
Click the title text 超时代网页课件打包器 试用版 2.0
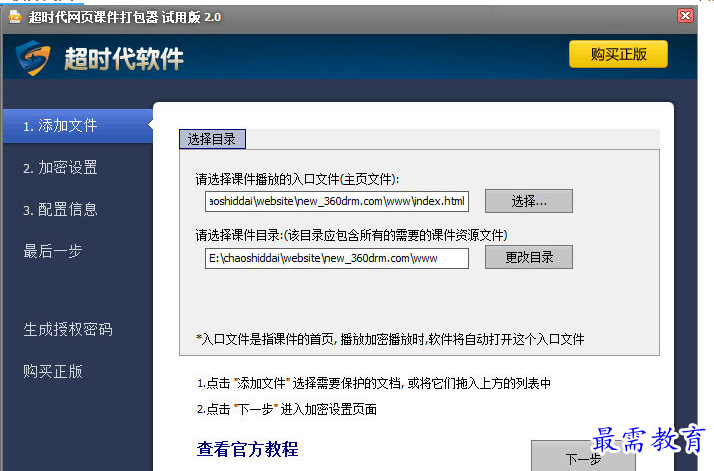pos(125,17)
